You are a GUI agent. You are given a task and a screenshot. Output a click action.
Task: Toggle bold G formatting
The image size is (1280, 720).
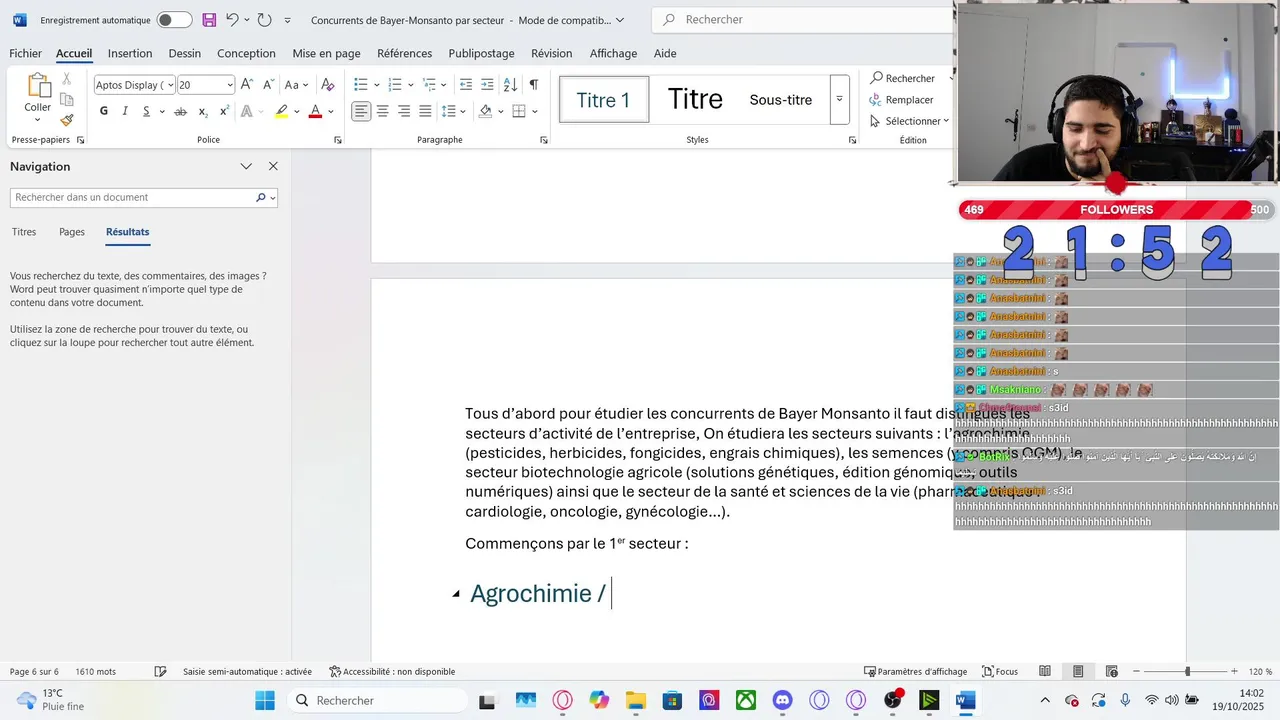(x=104, y=111)
